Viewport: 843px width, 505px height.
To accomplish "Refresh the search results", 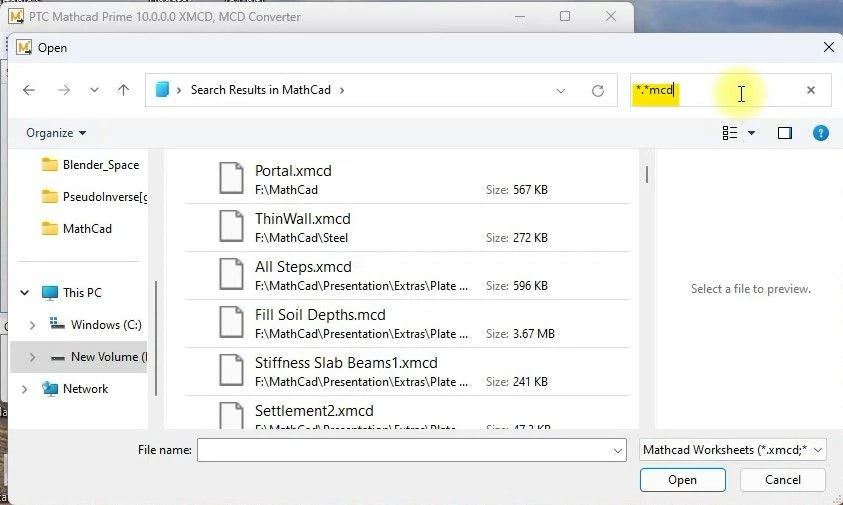I will click(597, 91).
